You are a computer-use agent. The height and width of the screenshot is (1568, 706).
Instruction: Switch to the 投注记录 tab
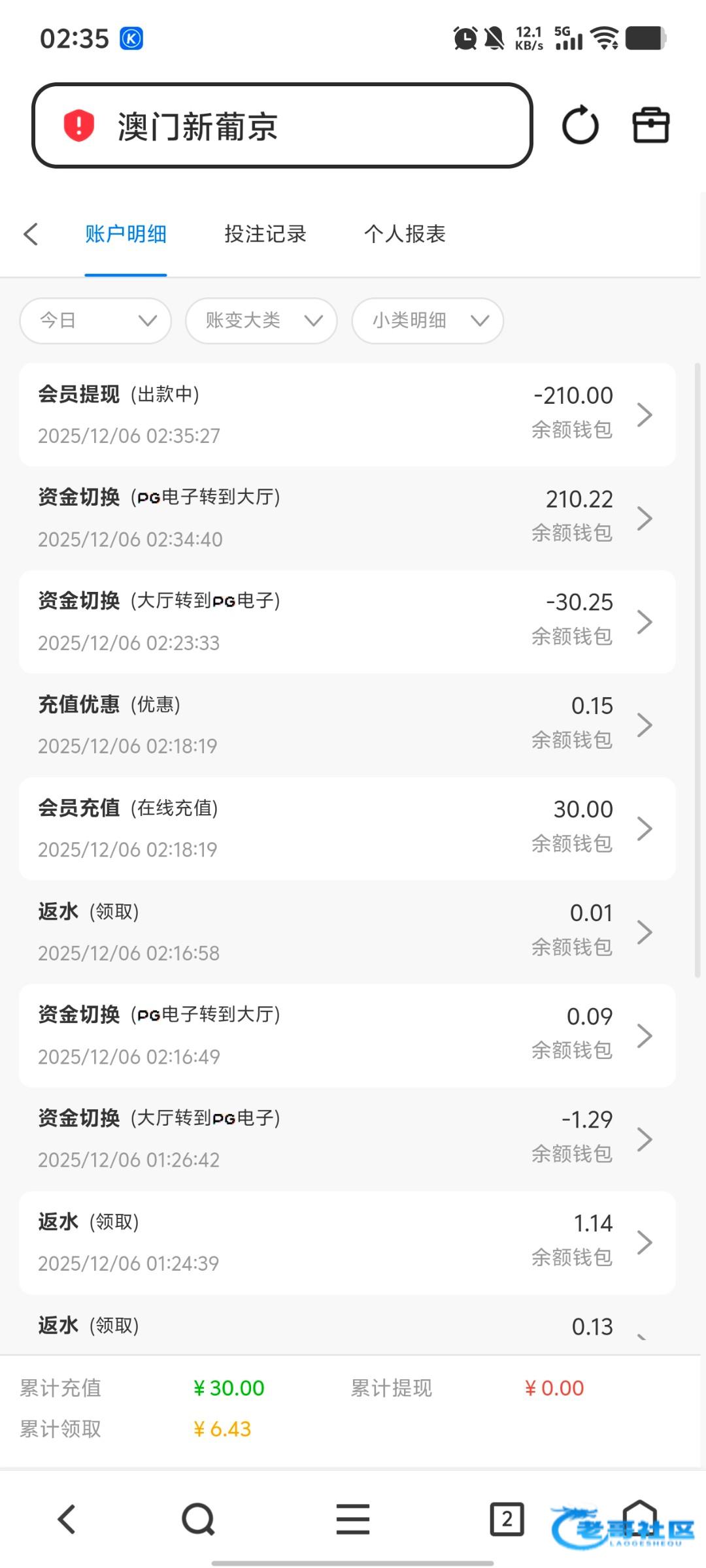click(265, 234)
